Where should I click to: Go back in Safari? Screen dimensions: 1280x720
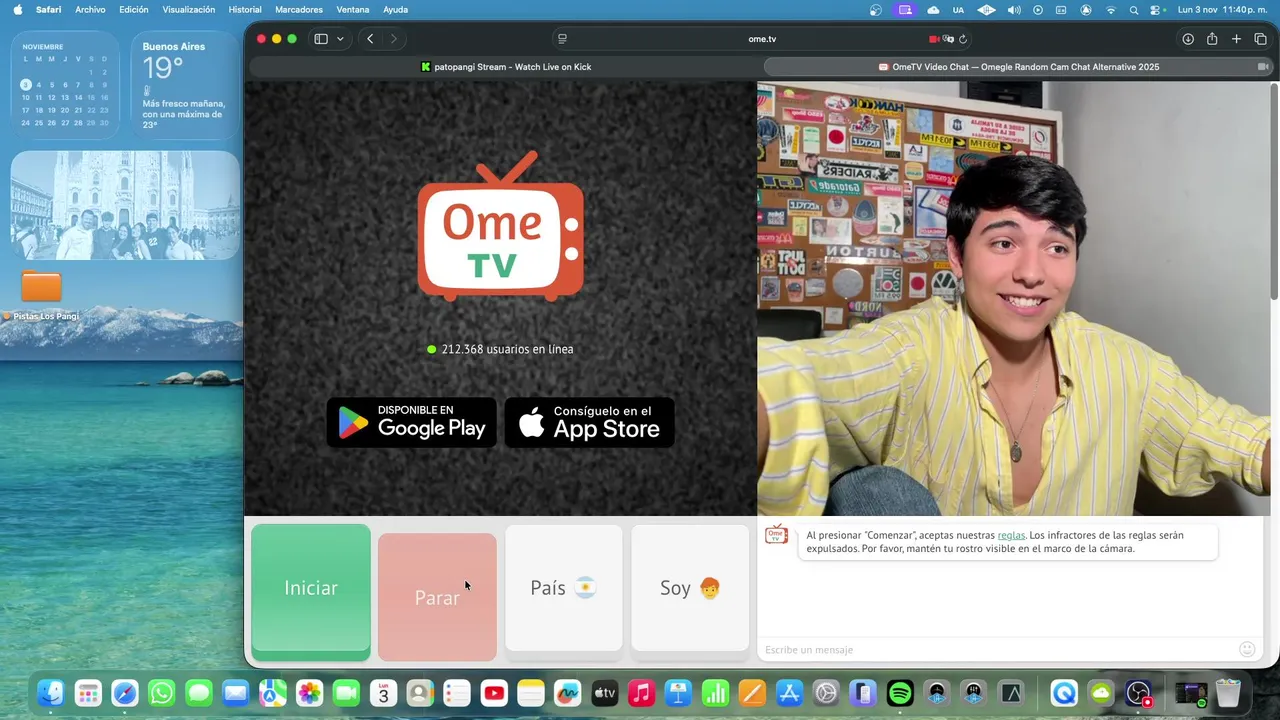click(x=370, y=39)
